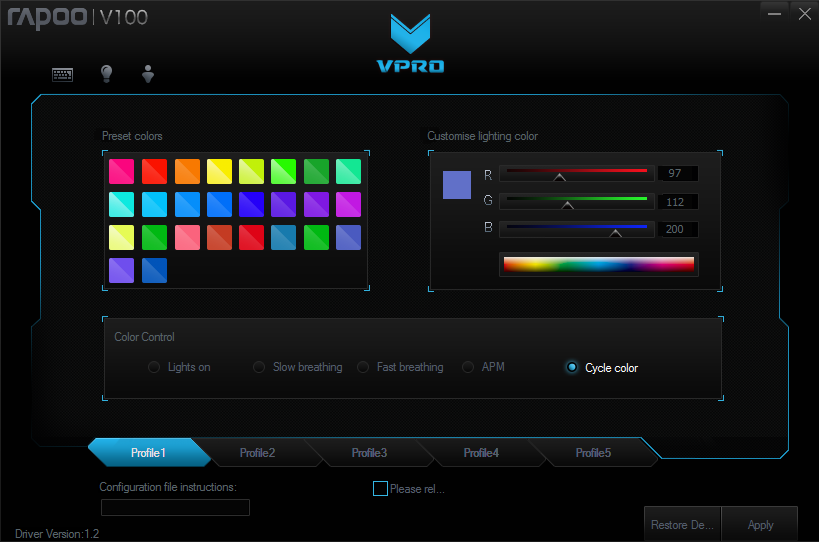Viewport: 819px width, 542px height.
Task: Pick the pink preset in first row
Action: pos(122,172)
